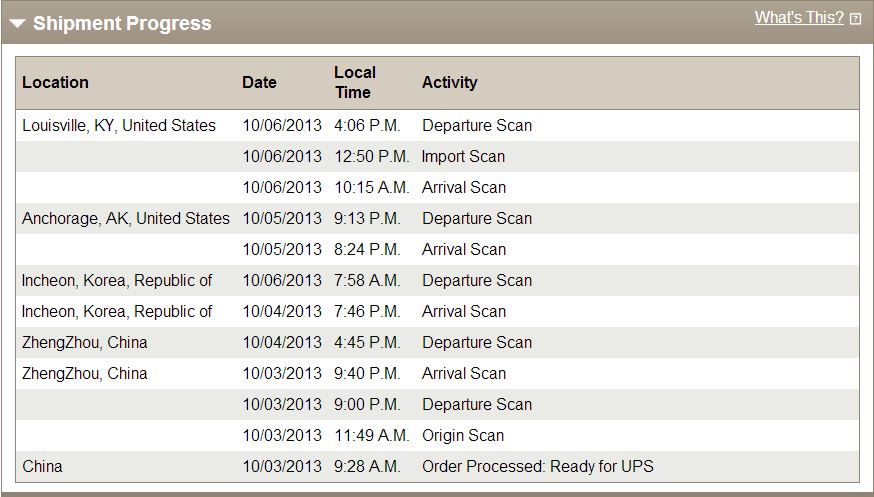Click the China location cell in last row
The width and height of the screenshot is (874, 497).
(42, 466)
